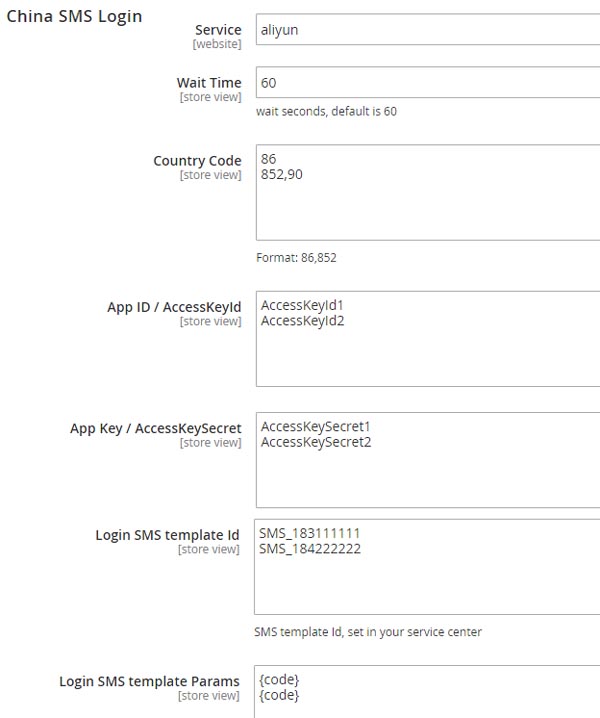Click the China SMS Login section heading
The width and height of the screenshot is (600, 718).
pyautogui.click(x=74, y=16)
